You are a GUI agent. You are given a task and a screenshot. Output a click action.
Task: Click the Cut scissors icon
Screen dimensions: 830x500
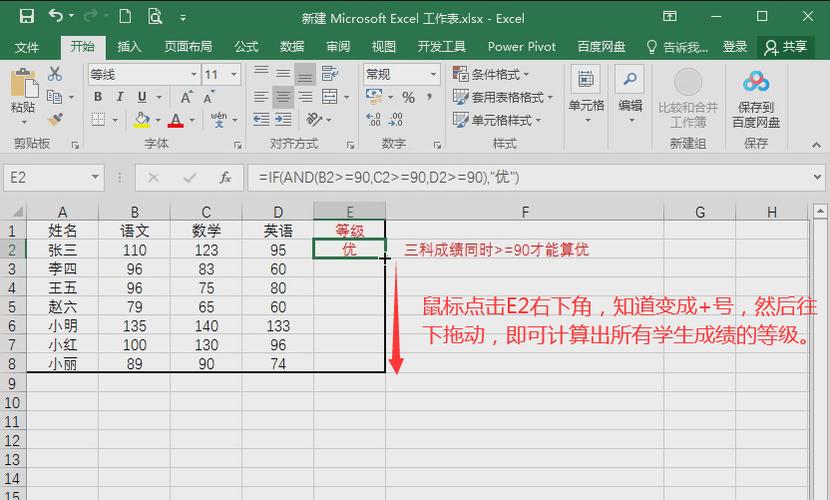point(55,74)
